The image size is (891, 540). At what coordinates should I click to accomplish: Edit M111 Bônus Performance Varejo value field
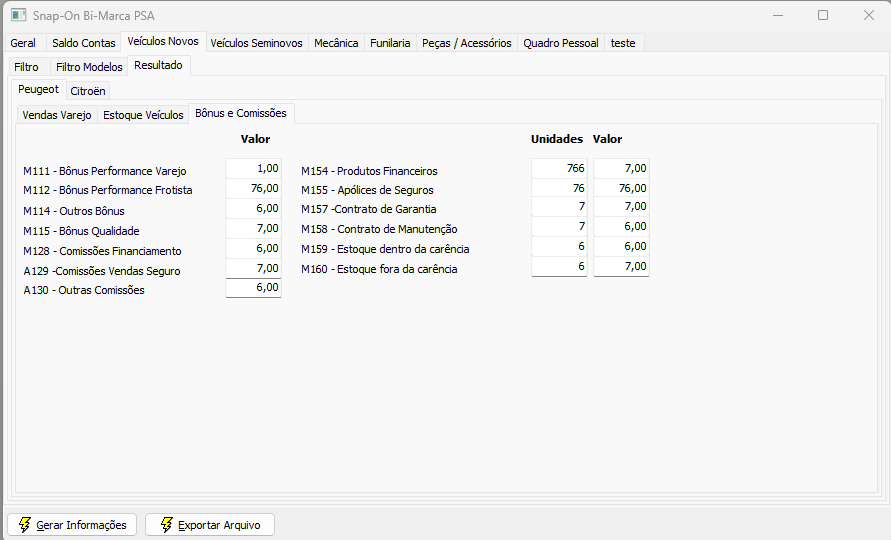[x=253, y=169]
